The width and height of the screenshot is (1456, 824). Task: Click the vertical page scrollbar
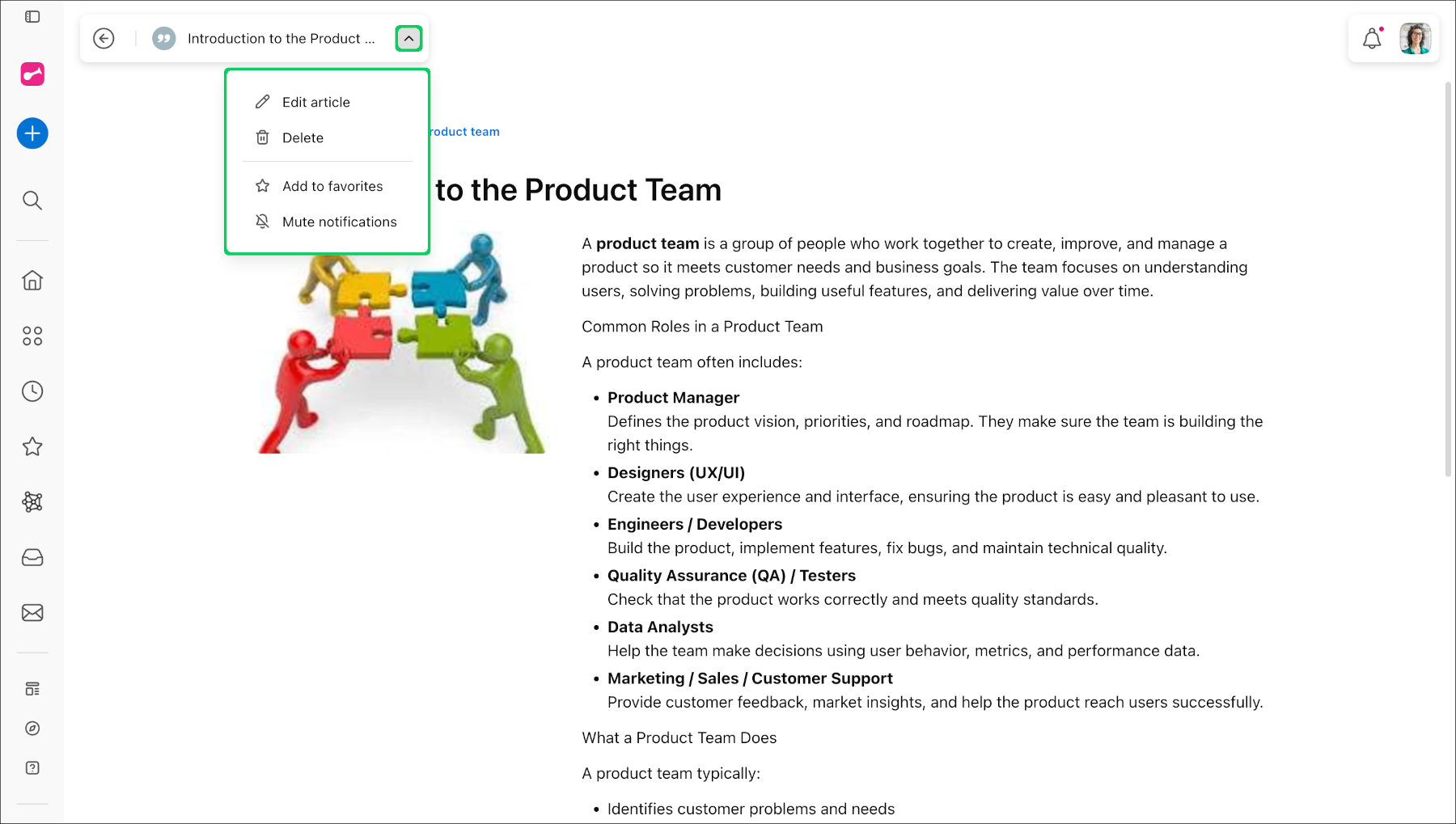(x=1448, y=279)
